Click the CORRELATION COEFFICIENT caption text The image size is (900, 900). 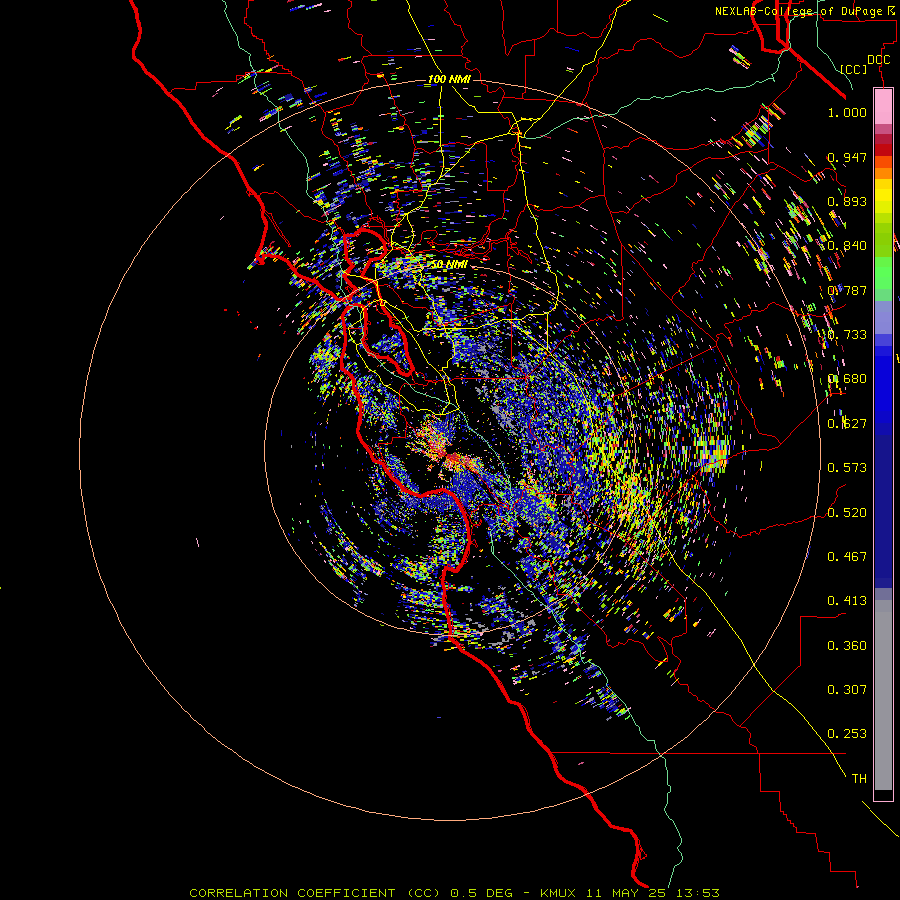[296, 893]
